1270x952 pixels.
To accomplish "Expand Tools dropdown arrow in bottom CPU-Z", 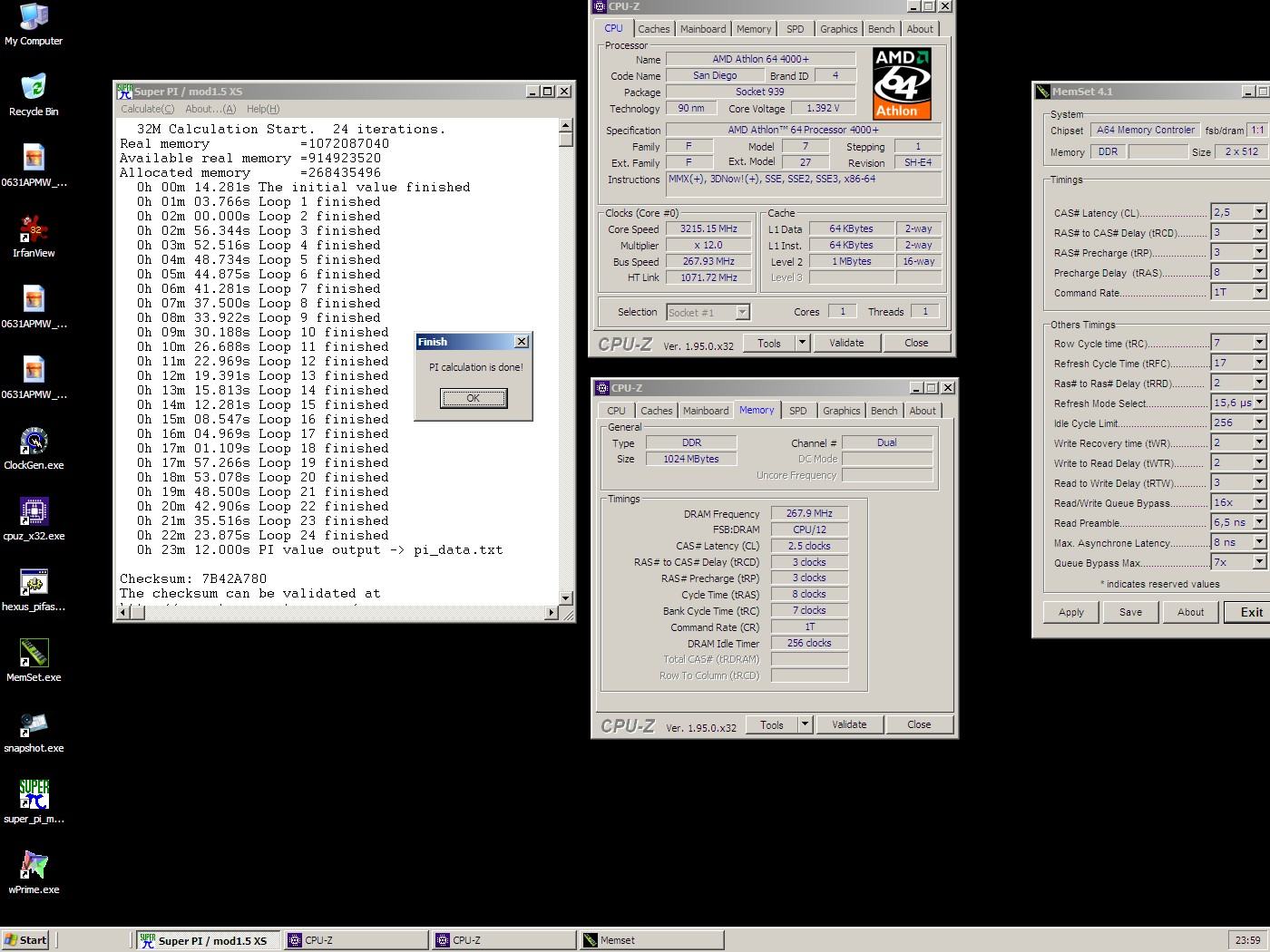I will 805,724.
